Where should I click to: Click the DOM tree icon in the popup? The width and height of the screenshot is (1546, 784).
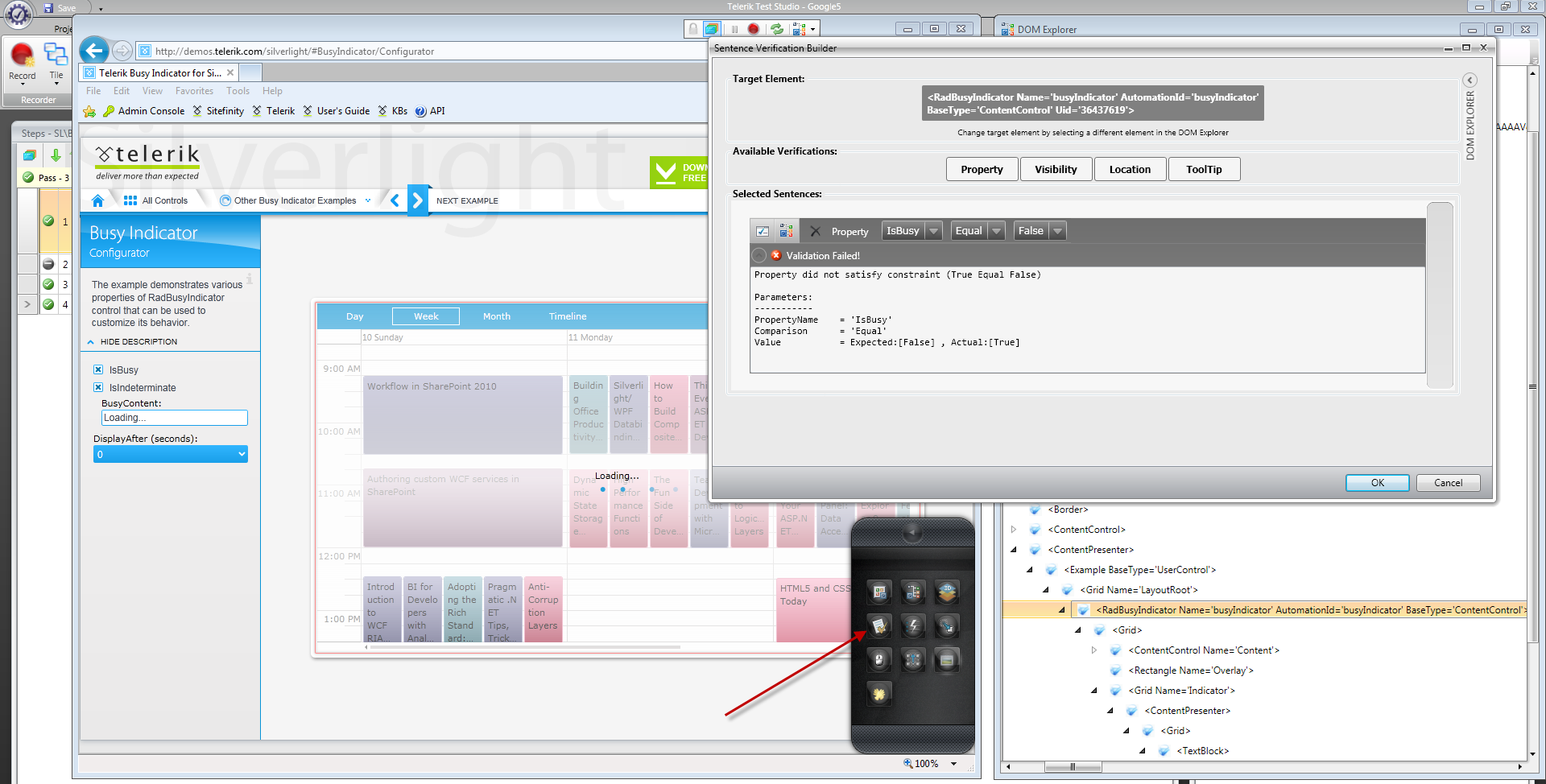click(913, 592)
